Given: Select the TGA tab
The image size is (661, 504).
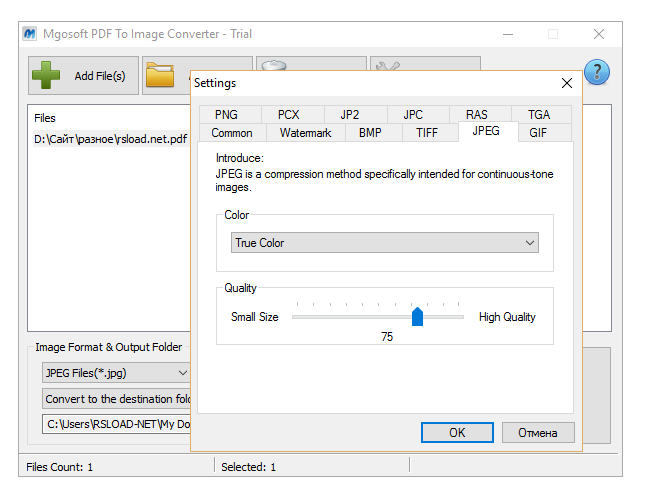Looking at the screenshot, I should [541, 115].
